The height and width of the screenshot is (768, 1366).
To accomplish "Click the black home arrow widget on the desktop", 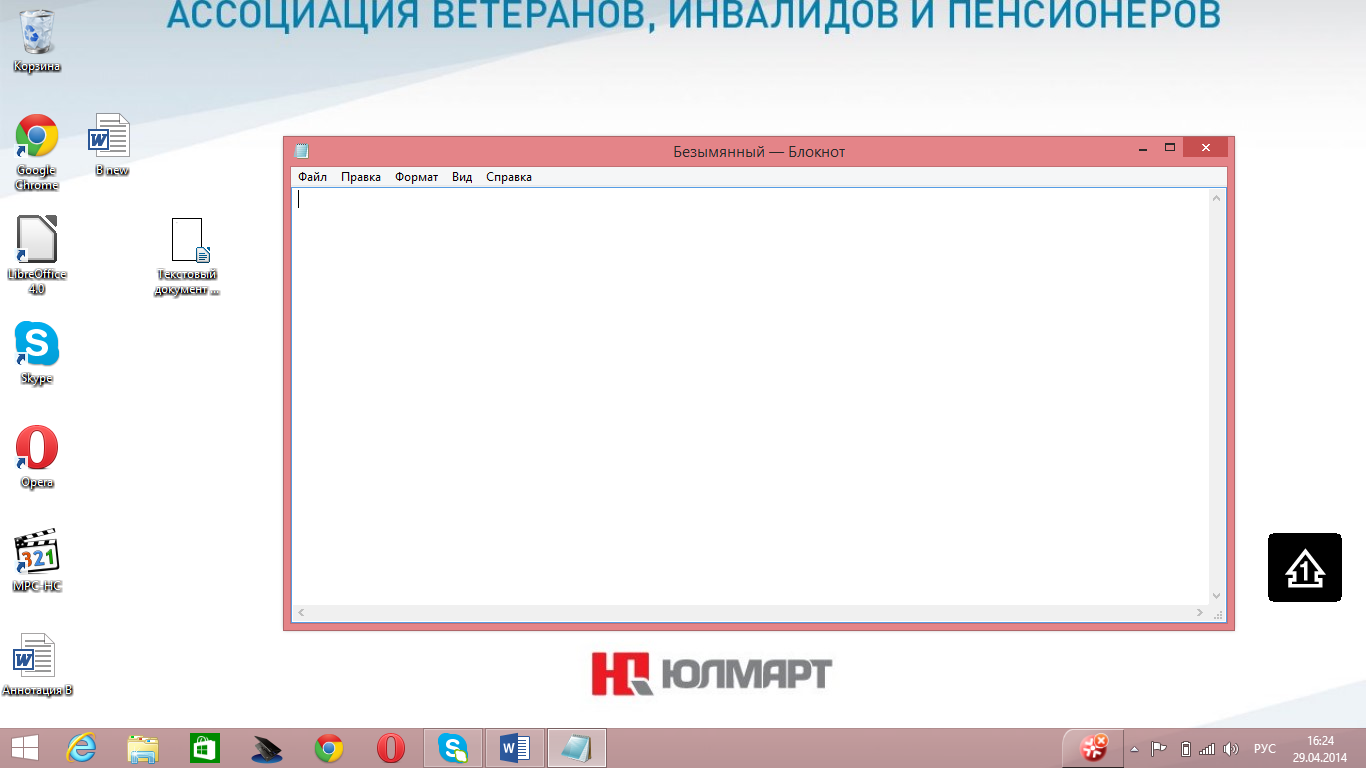I will click(1305, 567).
